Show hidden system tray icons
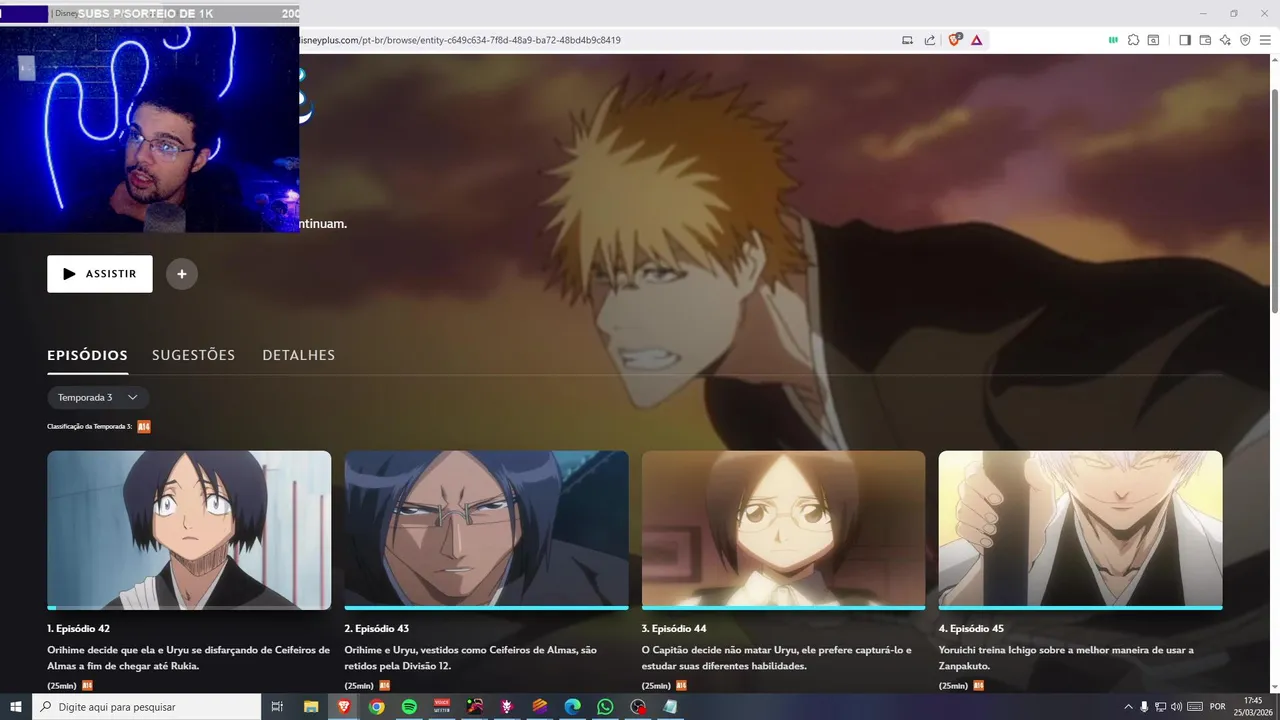This screenshot has height=720, width=1280. point(1129,707)
